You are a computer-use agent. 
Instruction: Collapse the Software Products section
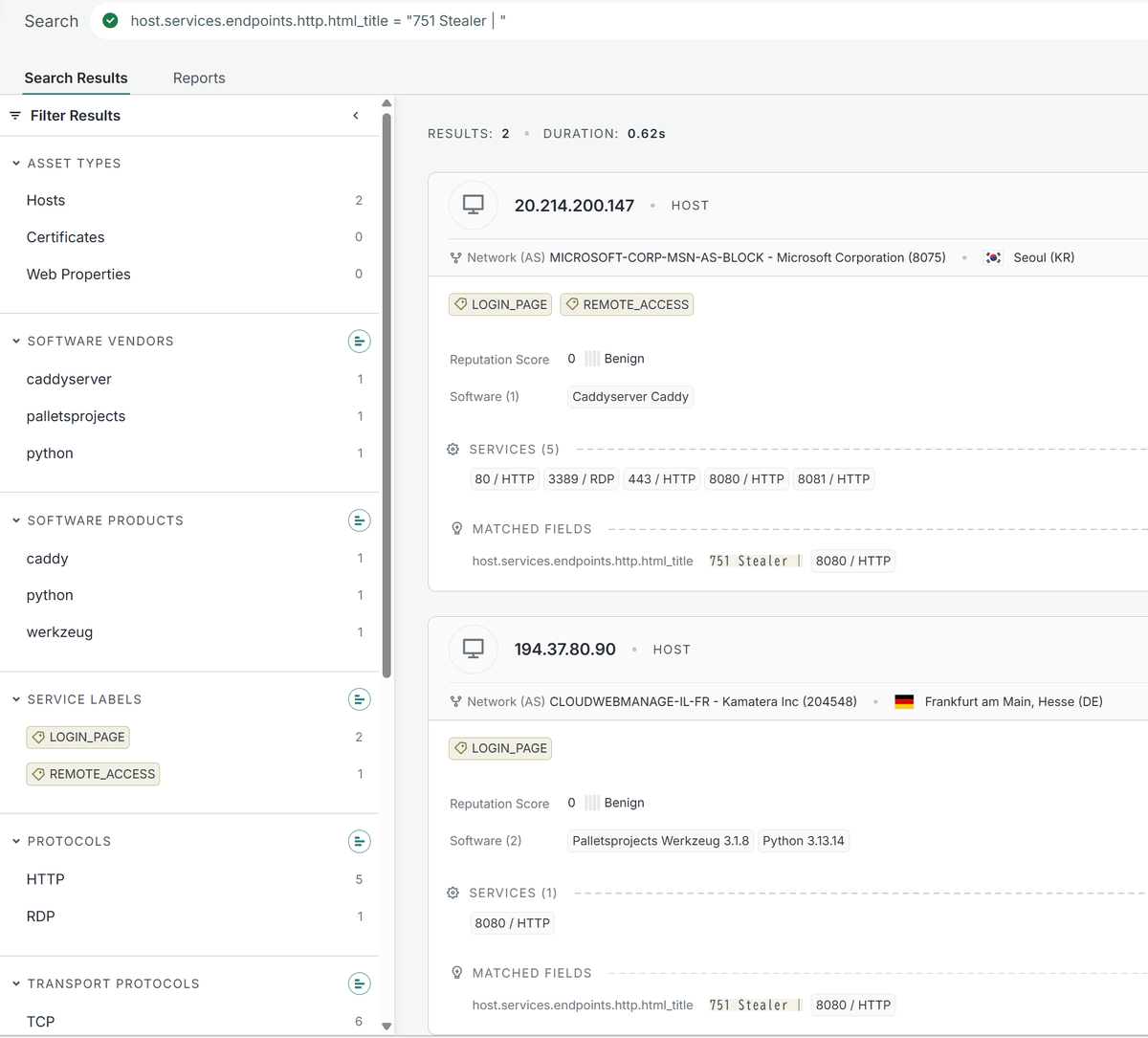pos(16,520)
